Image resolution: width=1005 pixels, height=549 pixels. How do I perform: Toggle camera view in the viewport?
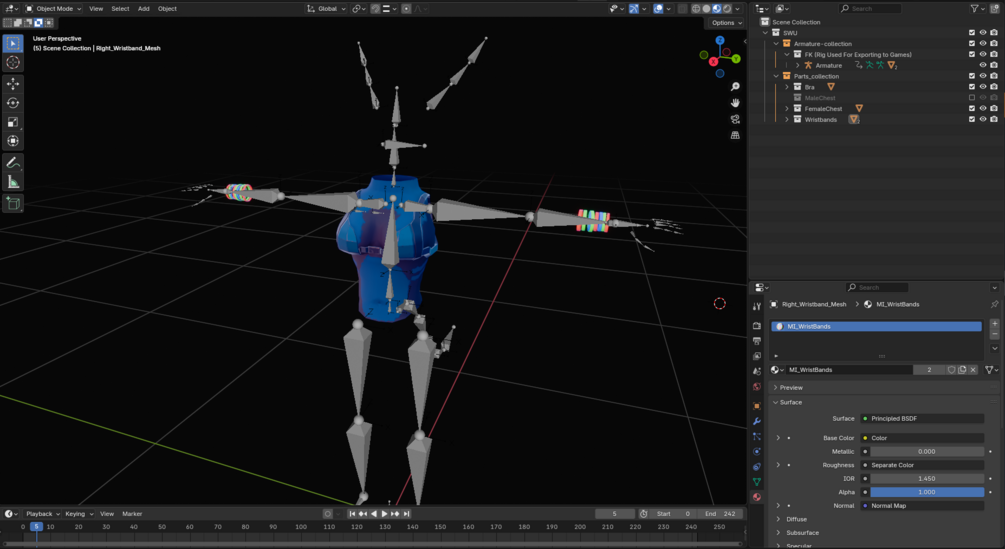pyautogui.click(x=735, y=119)
